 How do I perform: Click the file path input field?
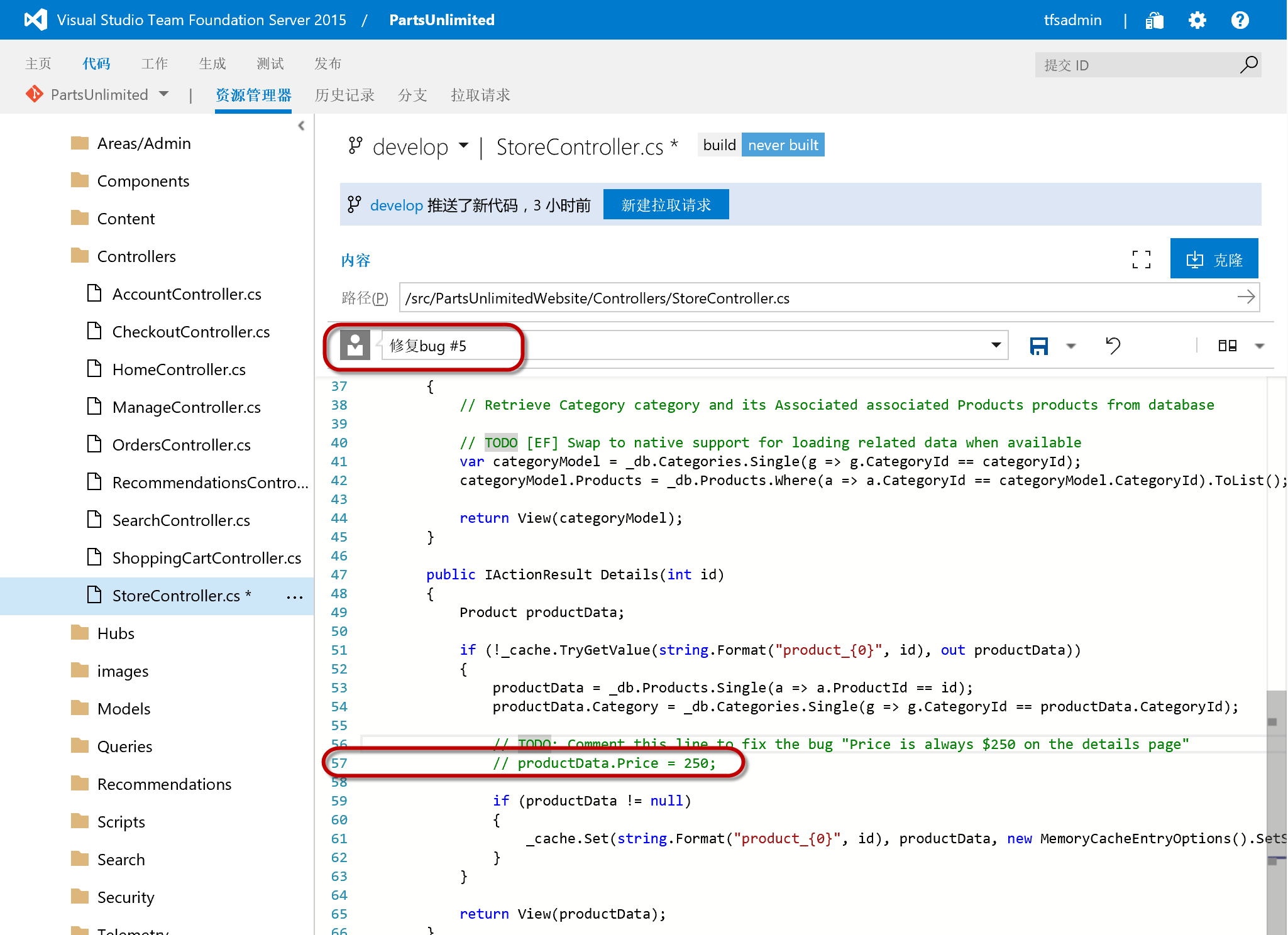click(818, 297)
